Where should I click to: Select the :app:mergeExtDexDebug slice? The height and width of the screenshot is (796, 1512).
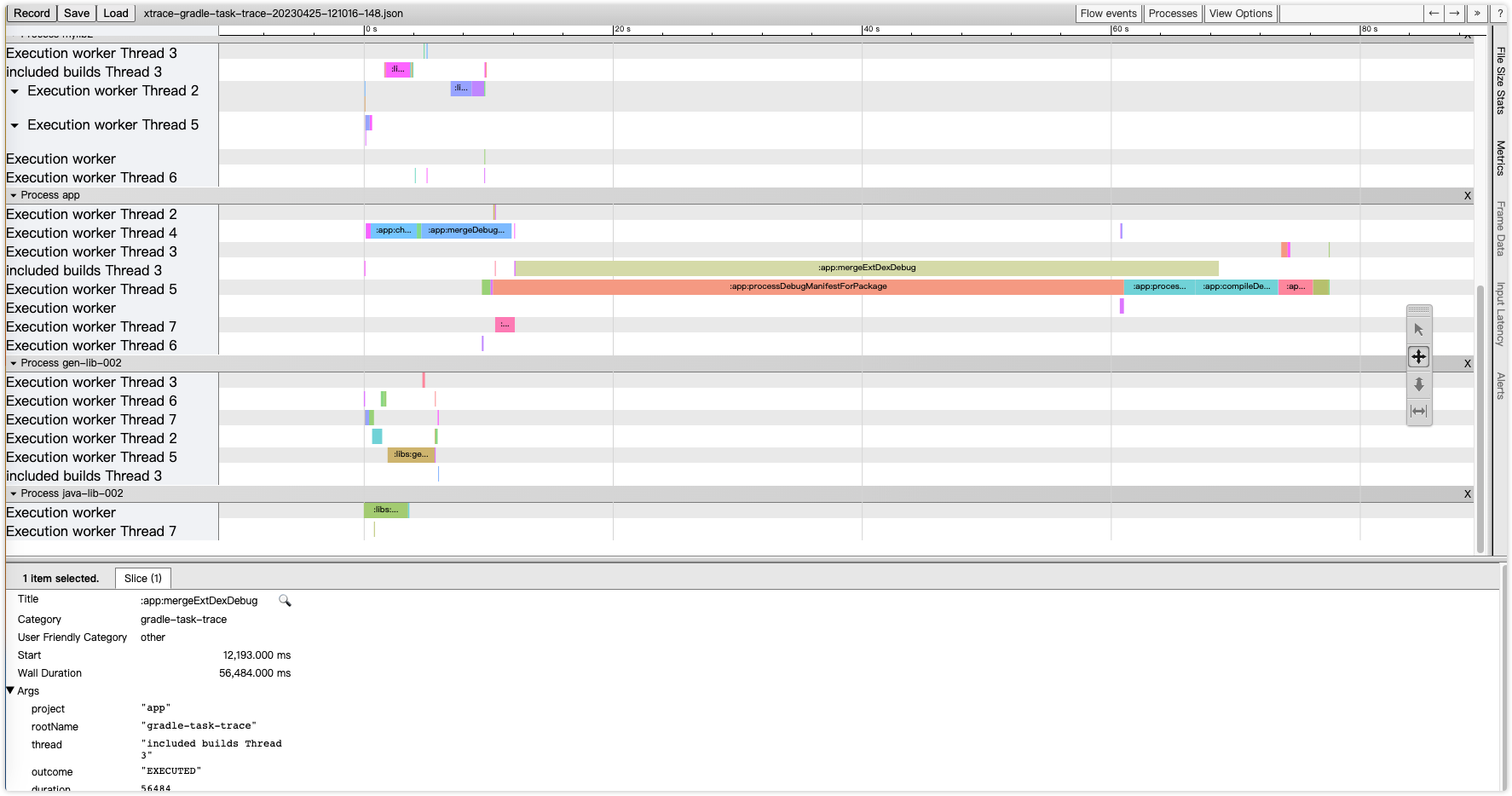(x=867, y=268)
